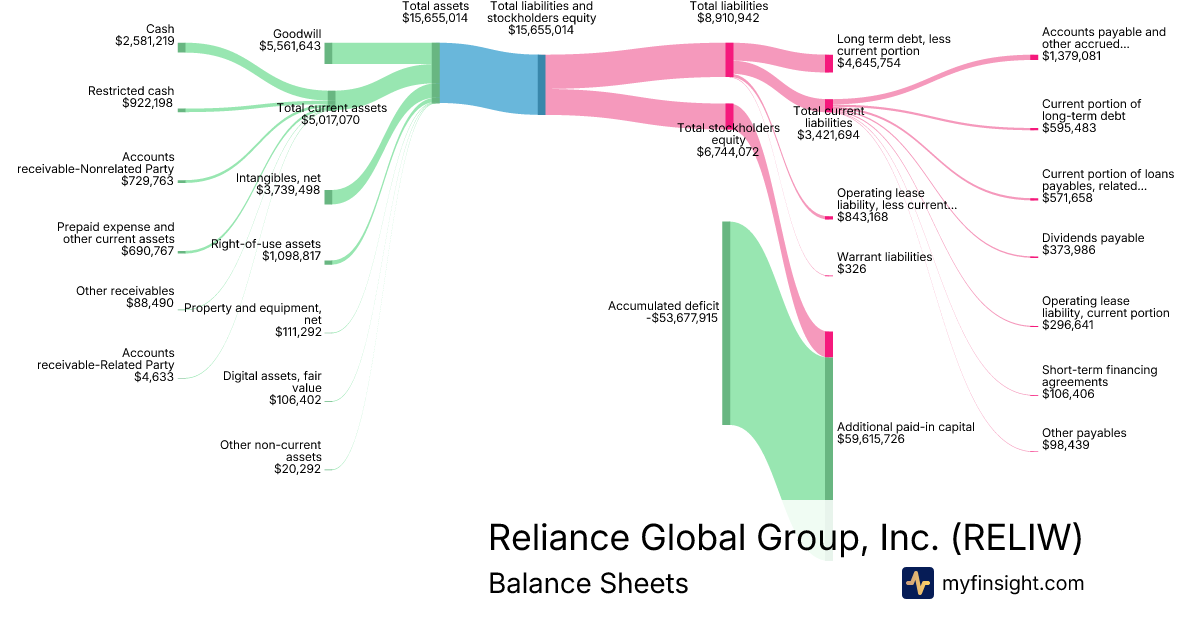Click the Goodwill node bar
This screenshot has width=1200, height=630.
click(328, 53)
